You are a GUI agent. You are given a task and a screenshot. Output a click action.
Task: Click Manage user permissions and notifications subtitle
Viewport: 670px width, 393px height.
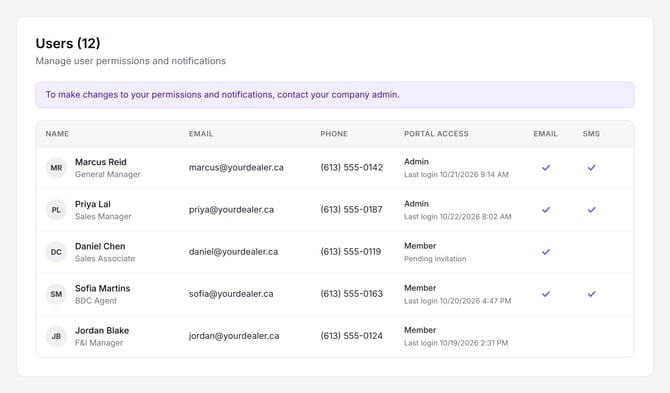(x=130, y=61)
